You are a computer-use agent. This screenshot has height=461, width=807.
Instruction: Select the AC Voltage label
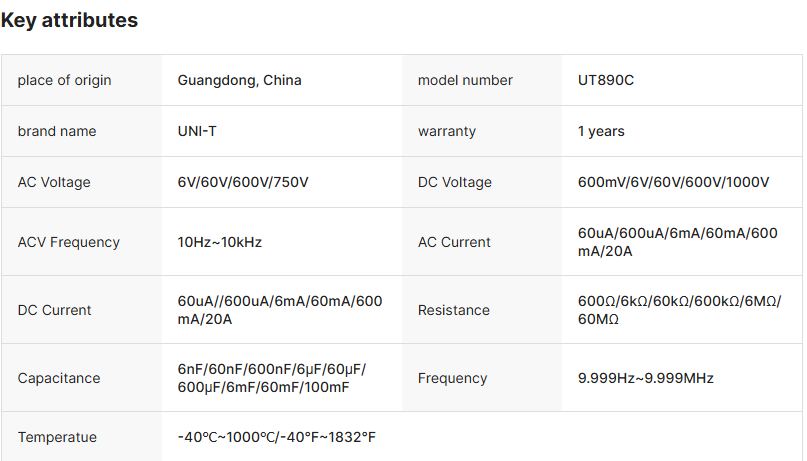[x=54, y=182]
